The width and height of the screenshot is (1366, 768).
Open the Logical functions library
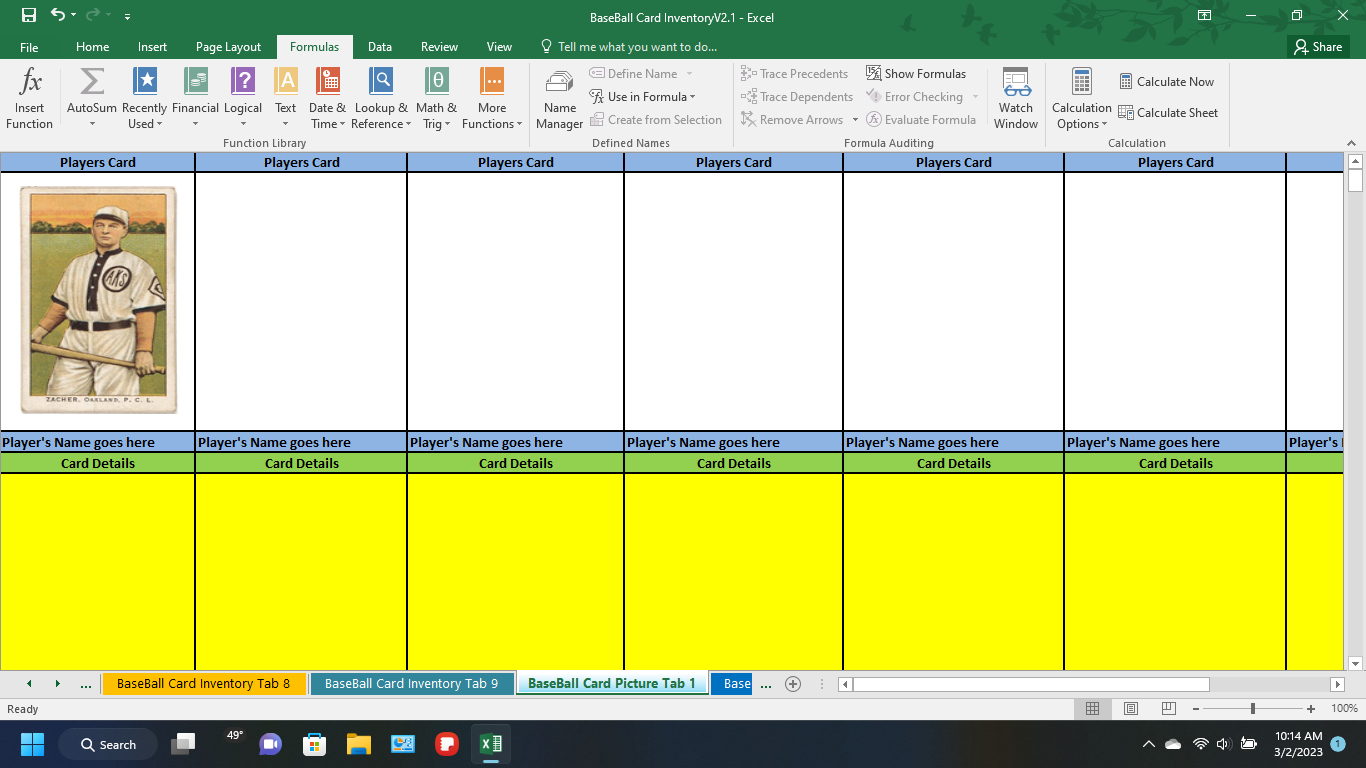(243, 99)
